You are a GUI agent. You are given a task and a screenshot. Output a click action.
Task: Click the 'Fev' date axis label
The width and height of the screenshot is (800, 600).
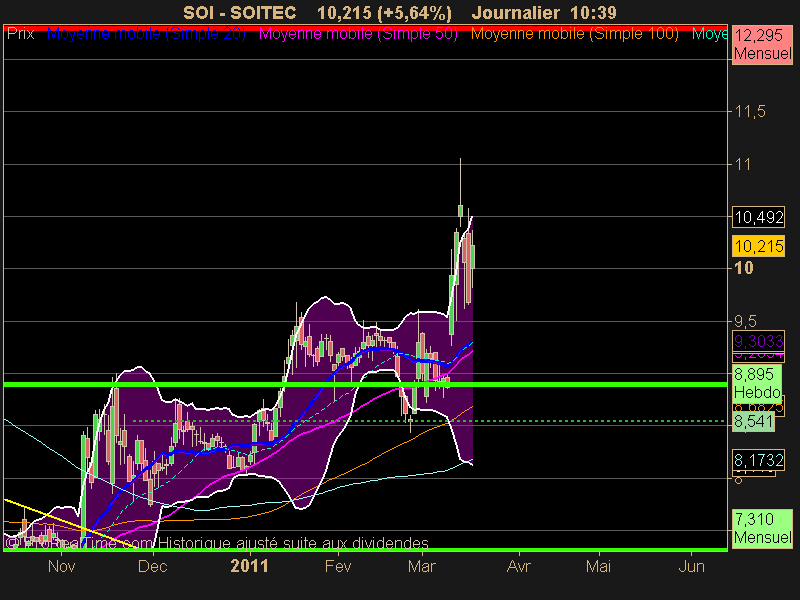[x=338, y=566]
